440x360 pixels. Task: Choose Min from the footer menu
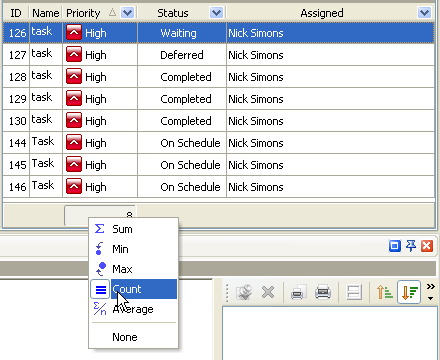pos(134,249)
